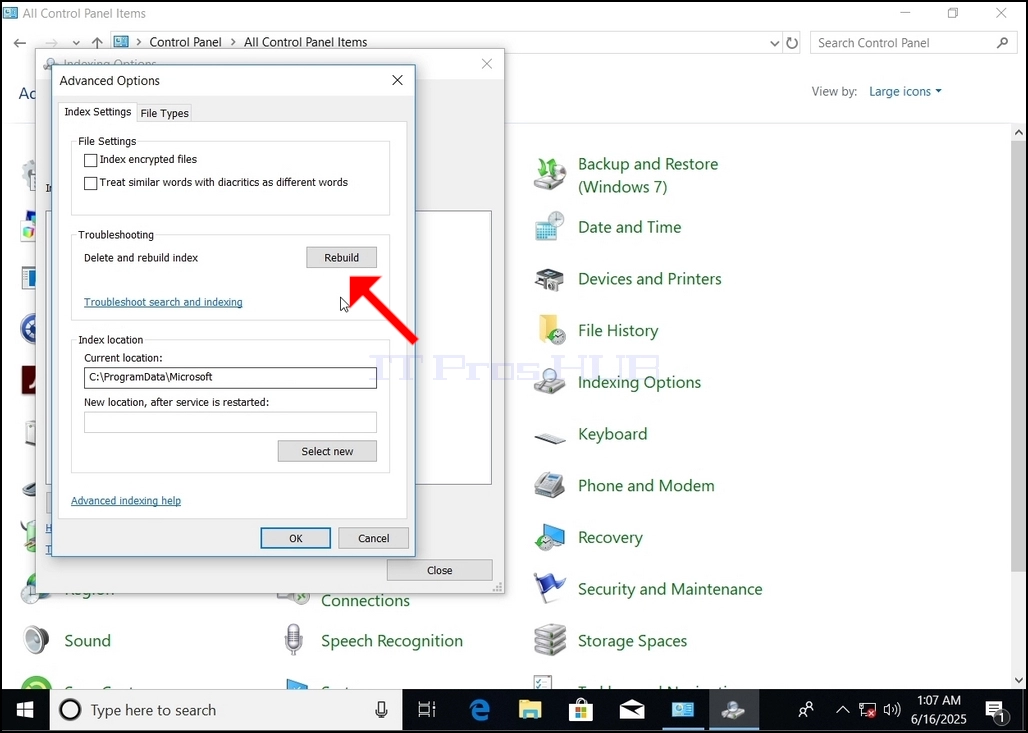Click the Date and Time label
Viewport: 1028px width, 733px height.
click(x=629, y=227)
